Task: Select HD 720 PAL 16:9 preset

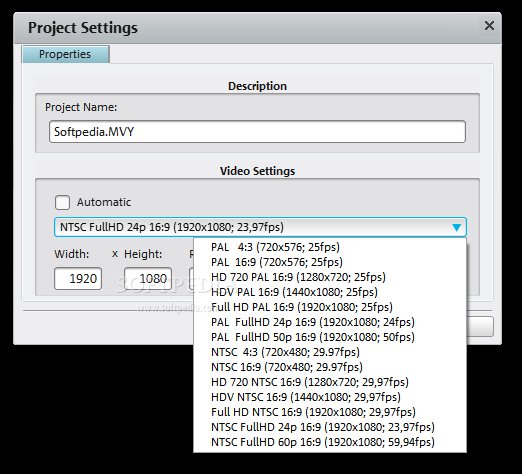Action: [x=330, y=277]
